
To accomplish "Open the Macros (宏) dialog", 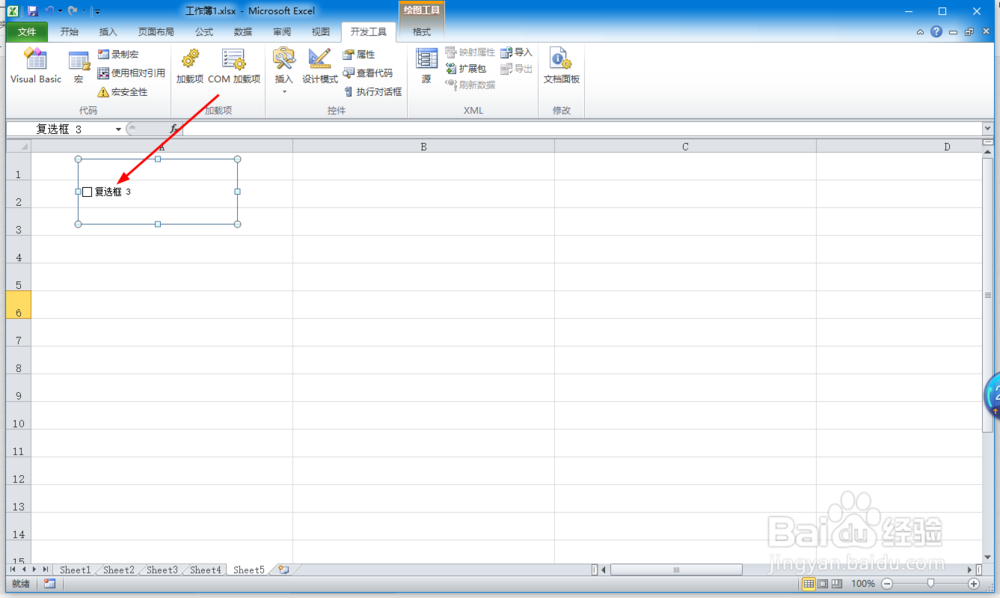I will 78,66.
